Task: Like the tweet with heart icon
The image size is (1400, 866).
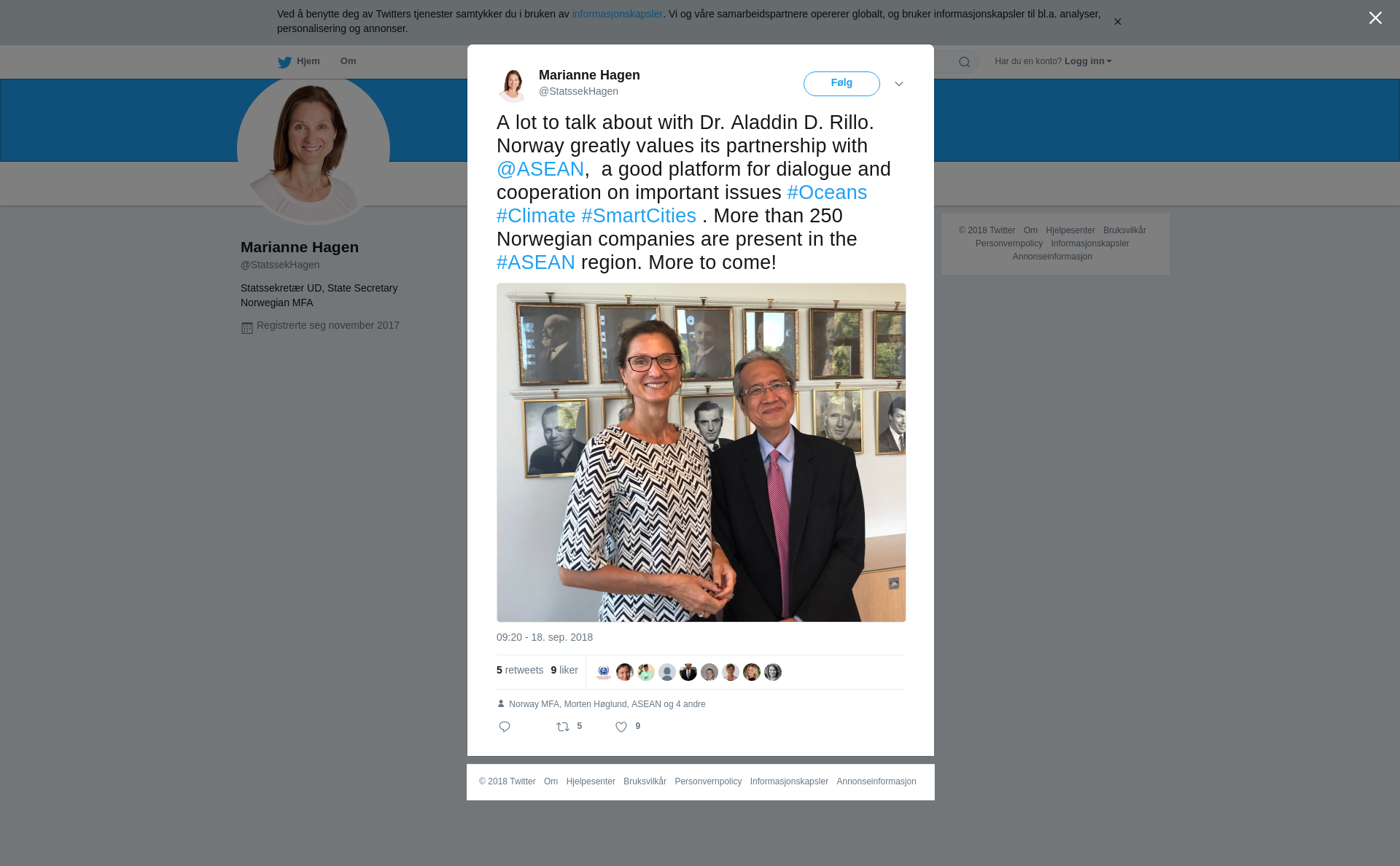Action: click(x=621, y=727)
